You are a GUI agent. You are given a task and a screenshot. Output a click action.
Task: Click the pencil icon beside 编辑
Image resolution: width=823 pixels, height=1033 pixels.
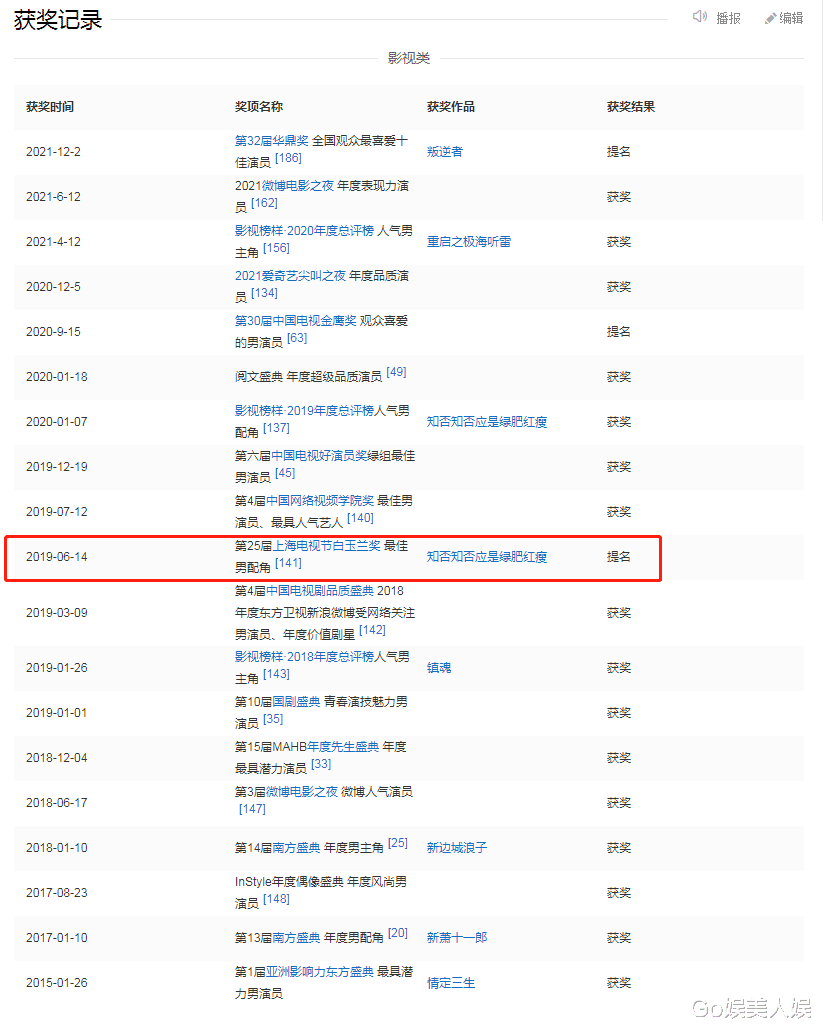[x=771, y=18]
